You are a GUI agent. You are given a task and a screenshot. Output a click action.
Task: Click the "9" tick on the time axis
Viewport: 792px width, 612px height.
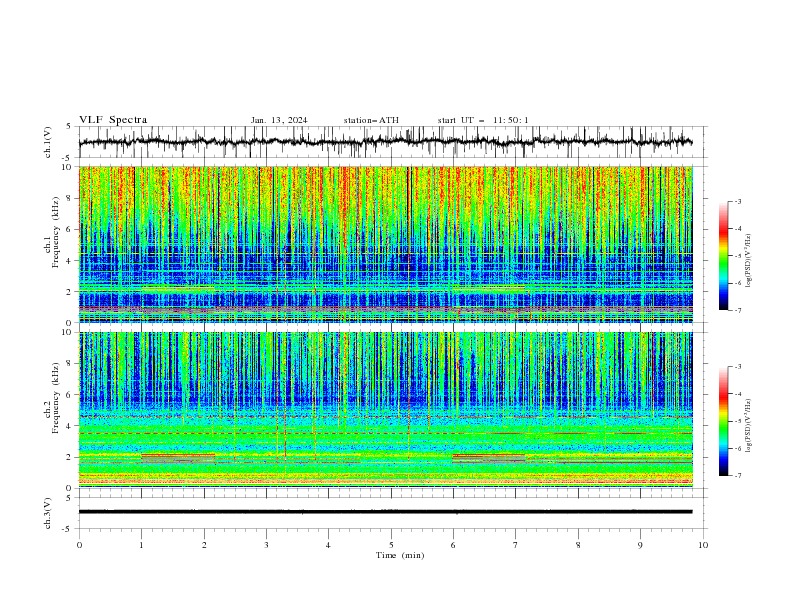click(x=640, y=545)
